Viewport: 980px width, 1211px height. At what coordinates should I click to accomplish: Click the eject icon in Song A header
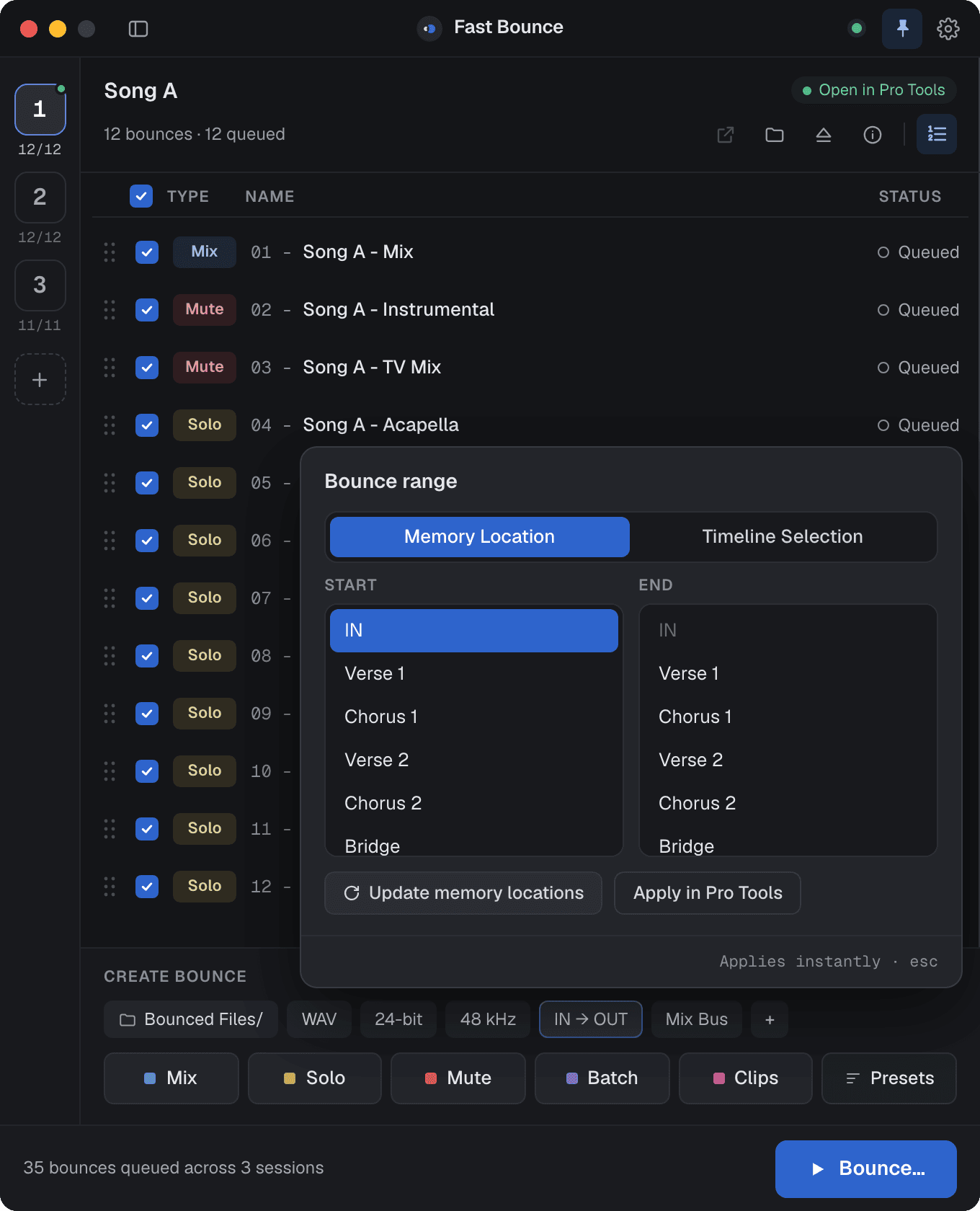click(x=824, y=135)
